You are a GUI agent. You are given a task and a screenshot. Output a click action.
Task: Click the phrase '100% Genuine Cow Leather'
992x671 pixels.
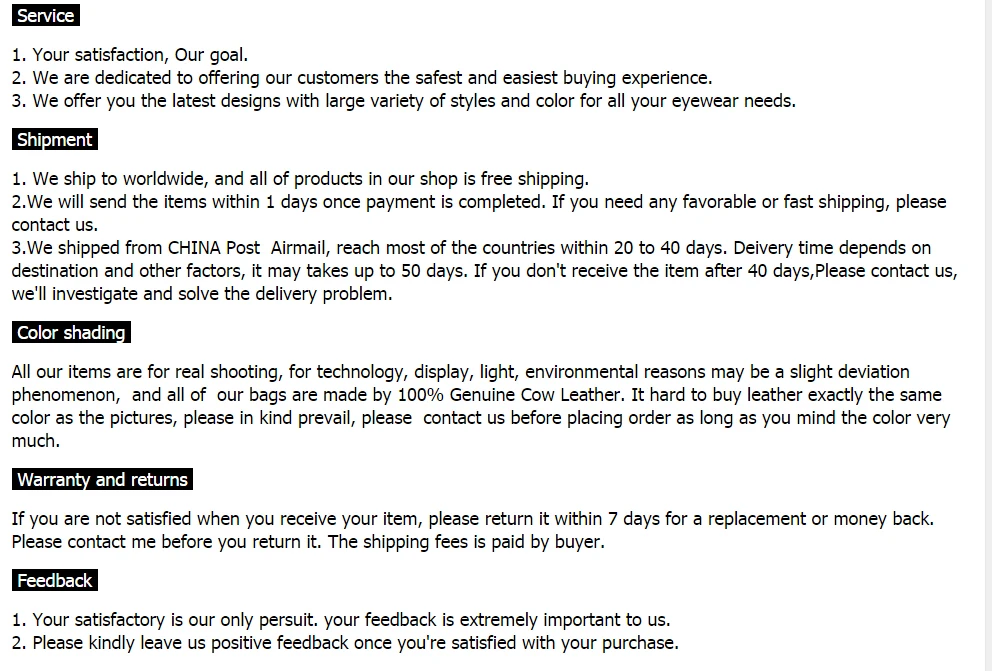510,395
